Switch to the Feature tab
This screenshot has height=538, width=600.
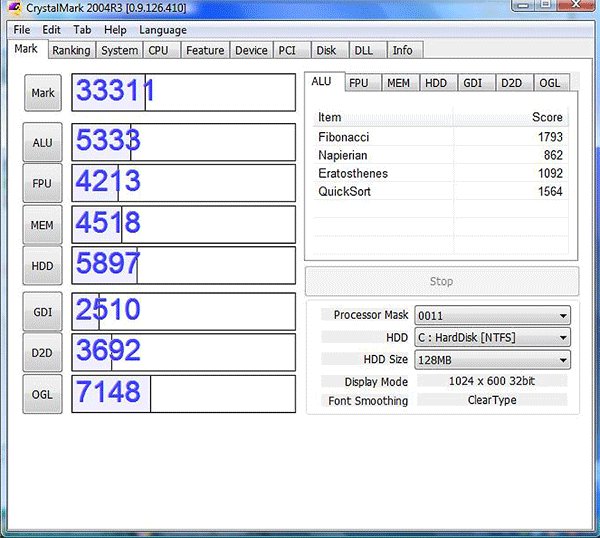[x=205, y=50]
